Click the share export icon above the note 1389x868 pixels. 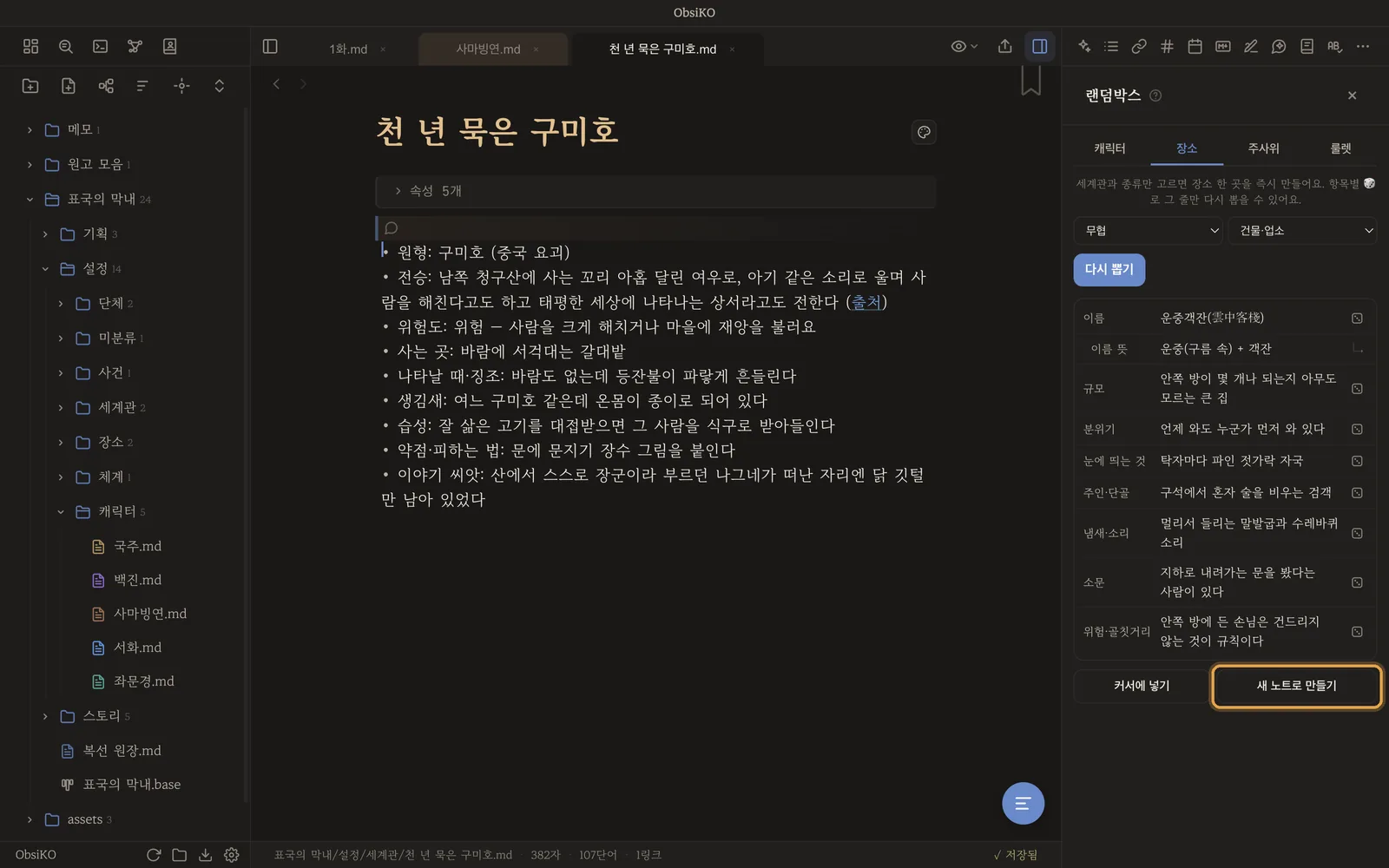[1005, 47]
